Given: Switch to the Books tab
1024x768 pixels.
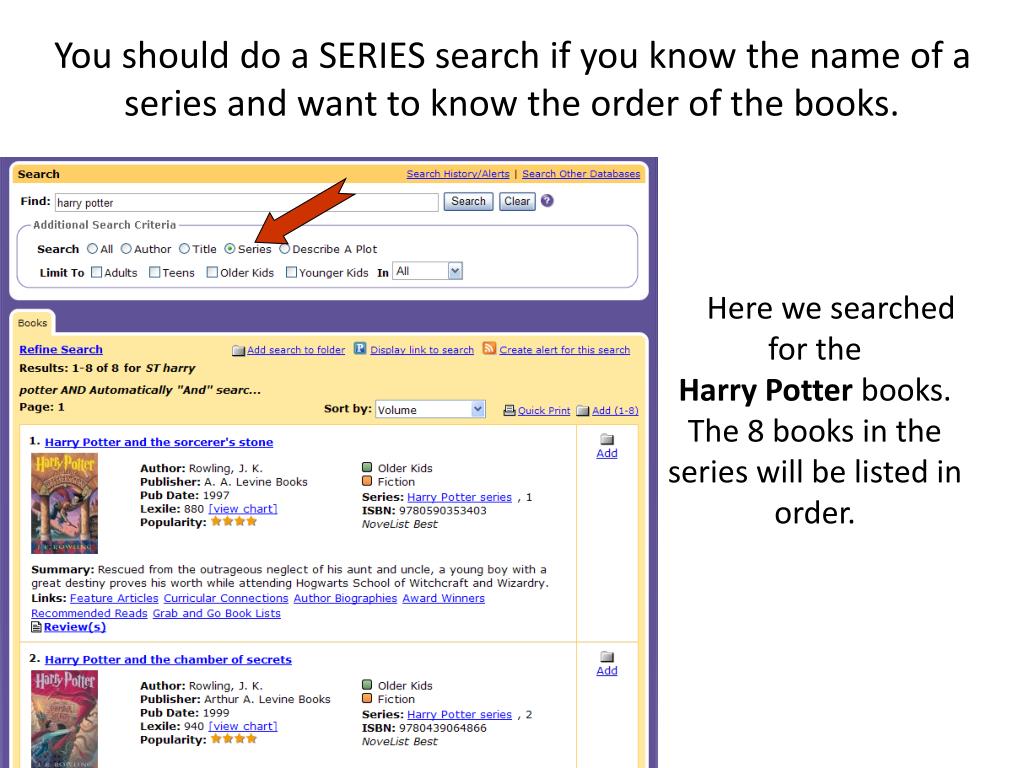Looking at the screenshot, I should pyautogui.click(x=33, y=323).
